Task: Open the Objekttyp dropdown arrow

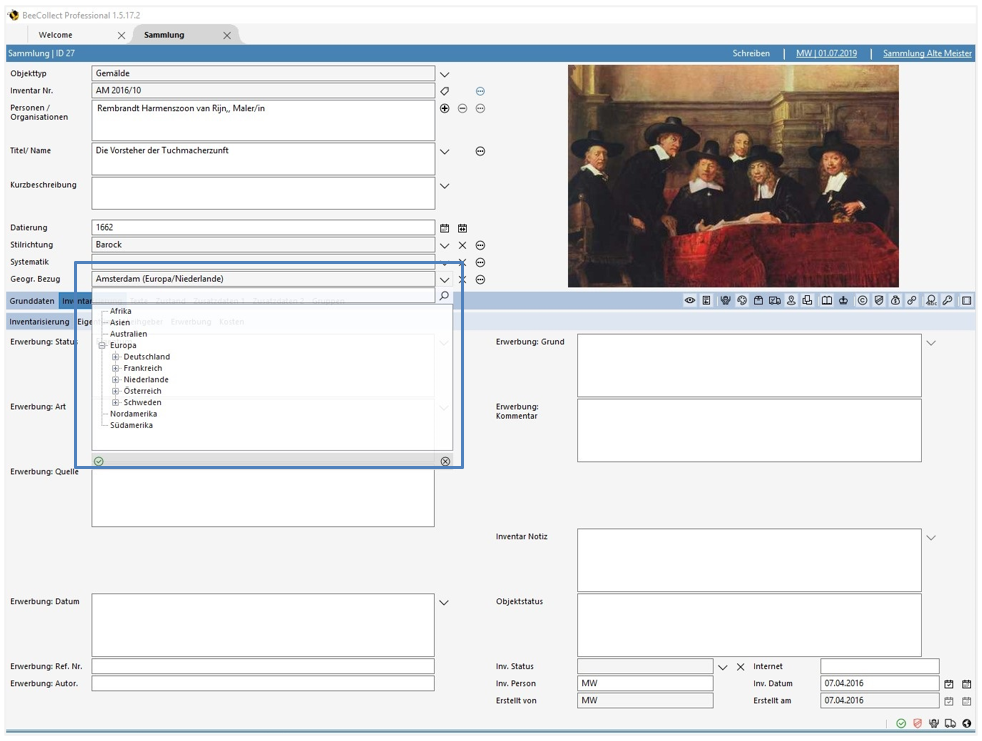Action: (x=444, y=72)
